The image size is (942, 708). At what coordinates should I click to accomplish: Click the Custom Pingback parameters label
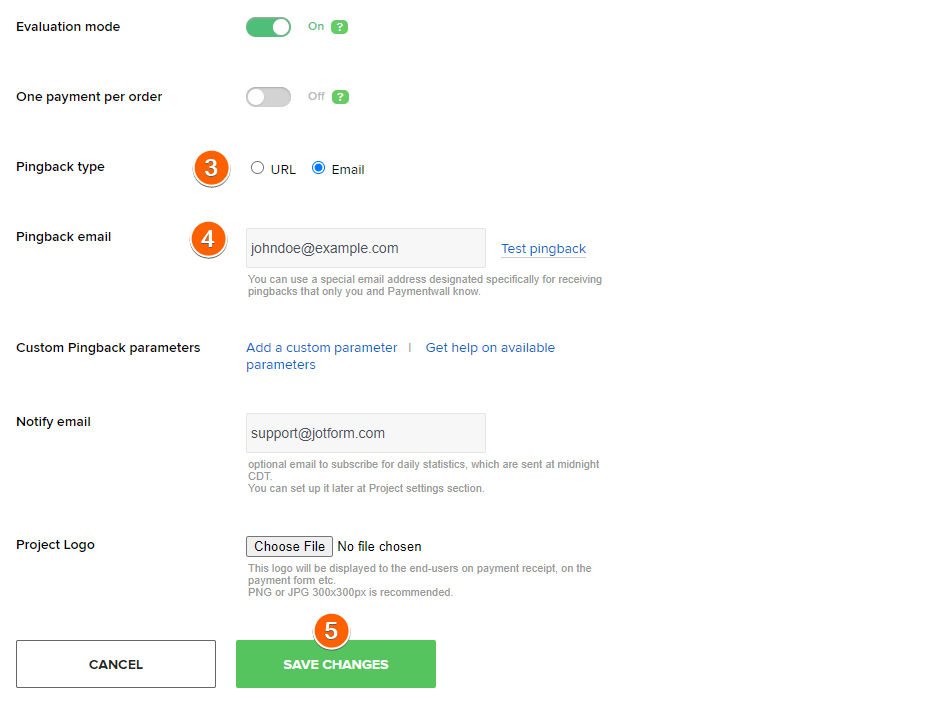tap(108, 348)
